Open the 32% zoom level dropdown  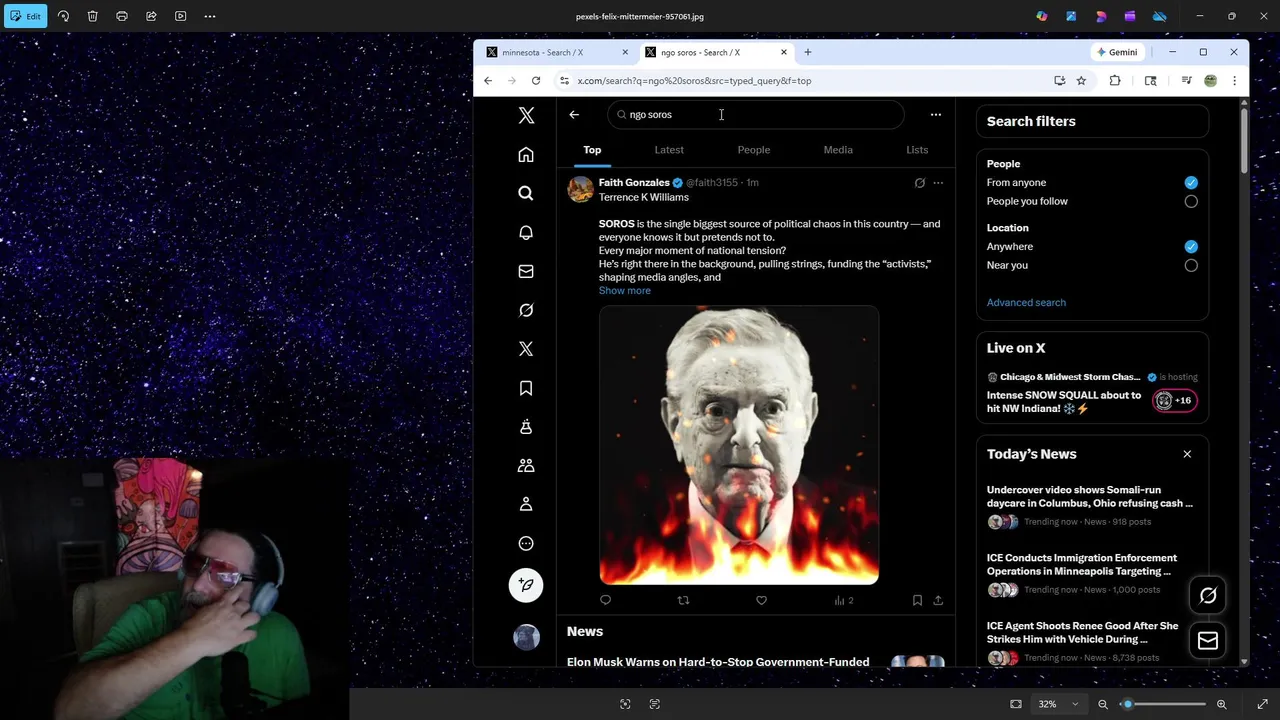(x=1058, y=704)
